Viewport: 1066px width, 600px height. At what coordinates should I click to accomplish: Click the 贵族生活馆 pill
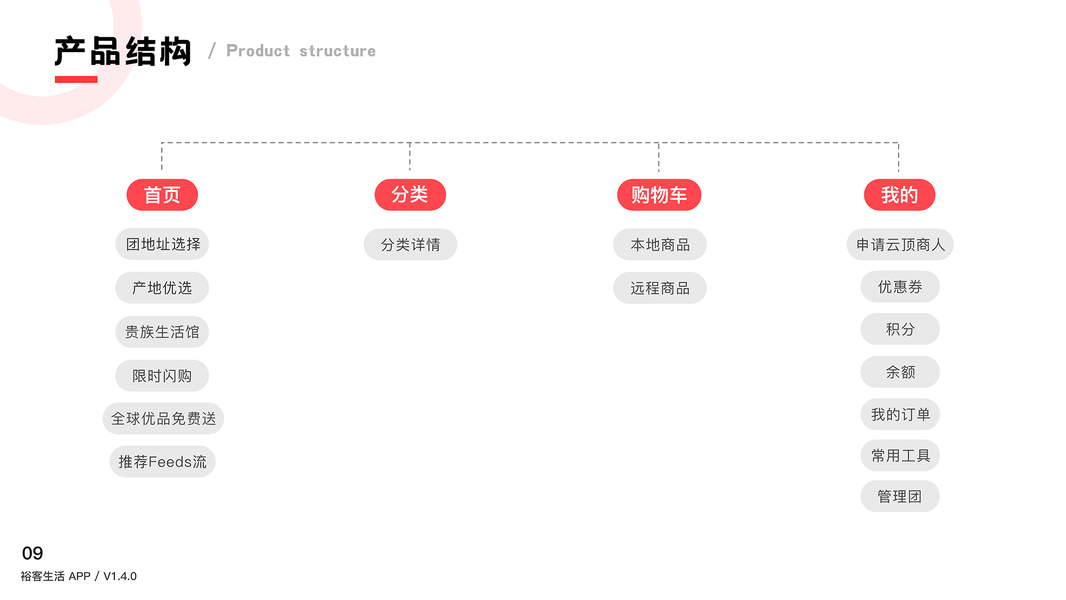(162, 332)
